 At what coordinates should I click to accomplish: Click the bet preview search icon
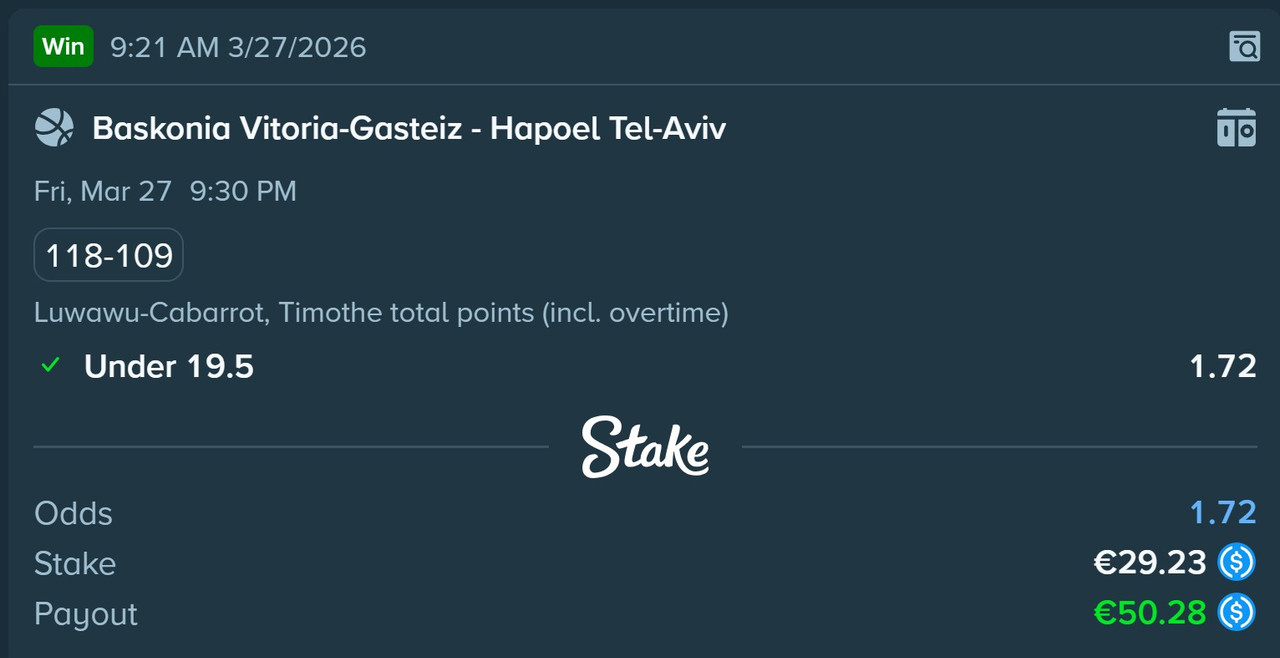(1244, 46)
